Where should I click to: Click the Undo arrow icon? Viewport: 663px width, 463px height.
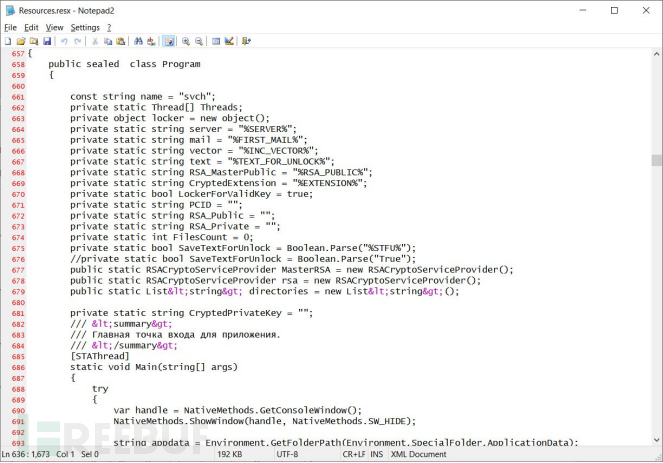click(x=64, y=41)
